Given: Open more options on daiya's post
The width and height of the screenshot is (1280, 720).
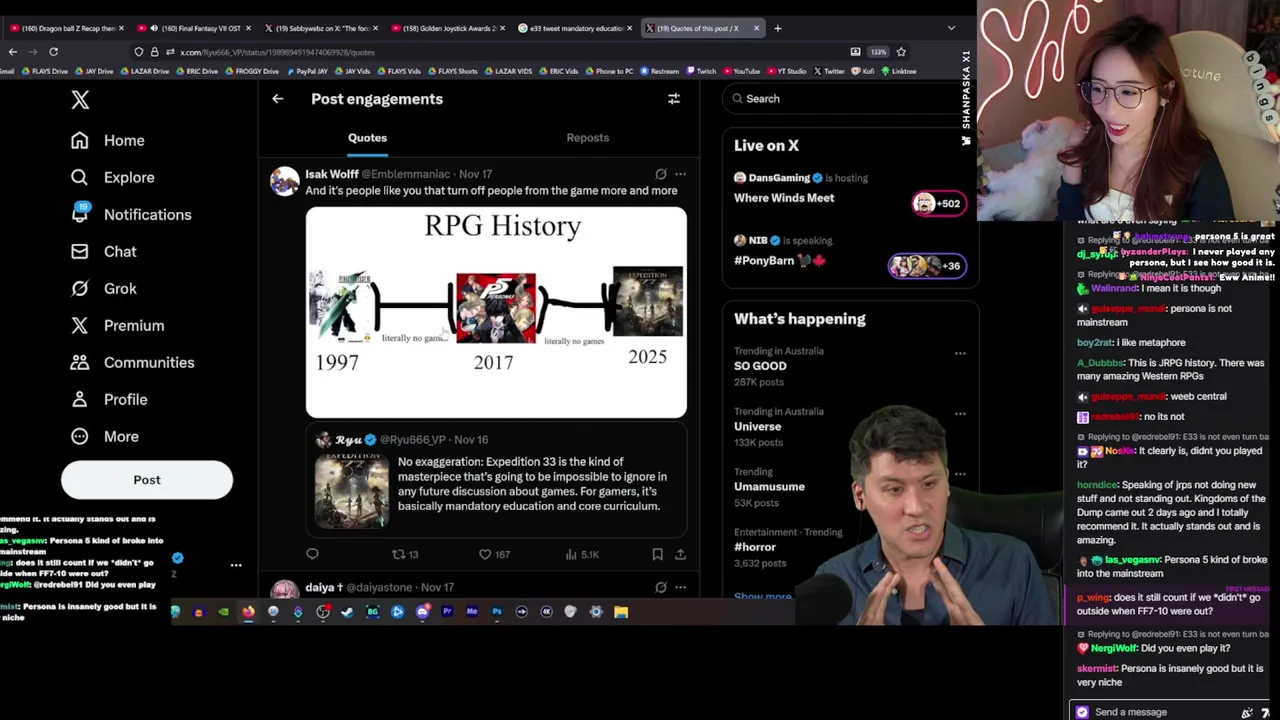Looking at the screenshot, I should click(680, 587).
